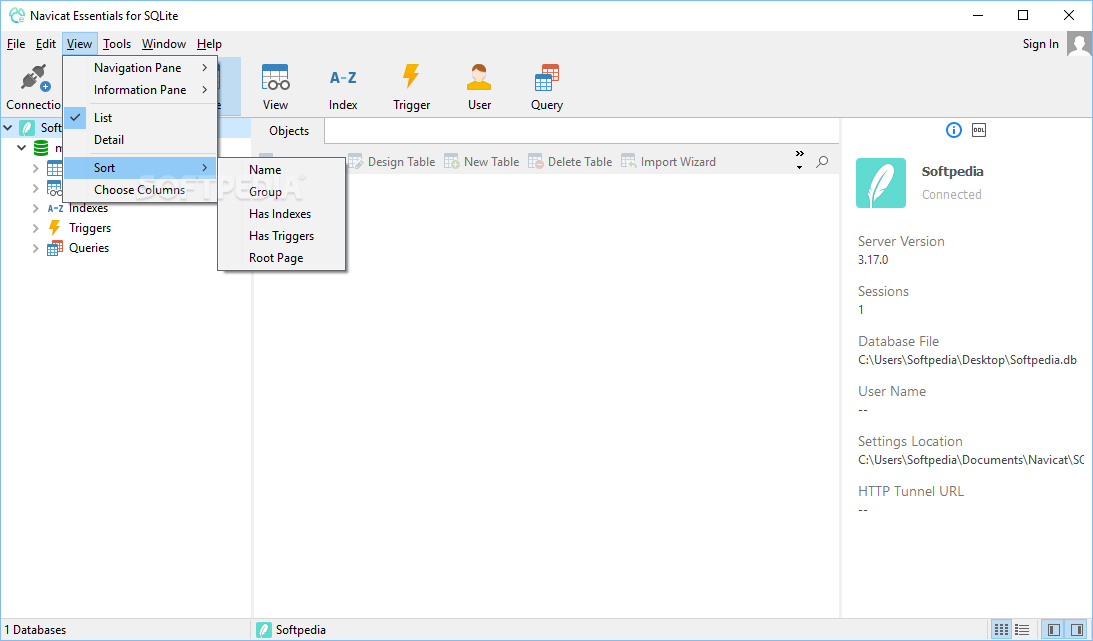This screenshot has height=641, width=1093.
Task: Click the search magnifier icon
Action: click(823, 162)
